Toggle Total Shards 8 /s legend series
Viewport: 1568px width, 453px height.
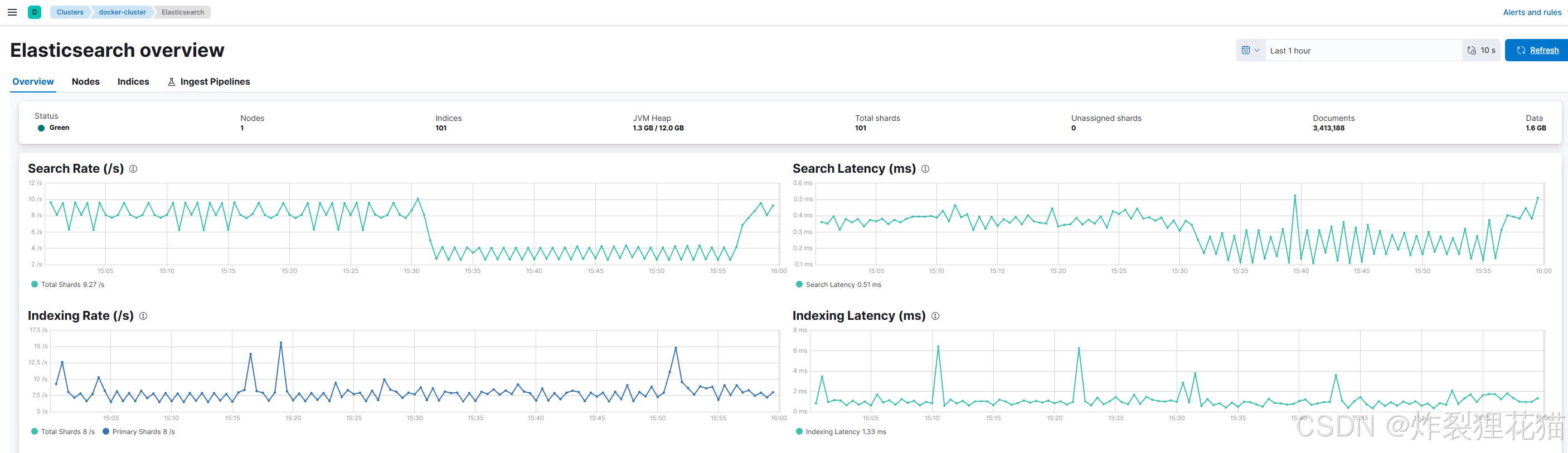point(62,432)
